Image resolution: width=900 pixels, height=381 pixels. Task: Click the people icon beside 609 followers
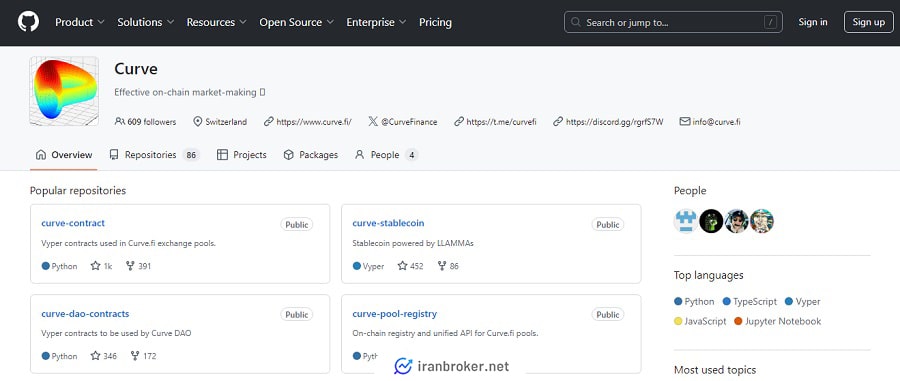[x=120, y=122]
